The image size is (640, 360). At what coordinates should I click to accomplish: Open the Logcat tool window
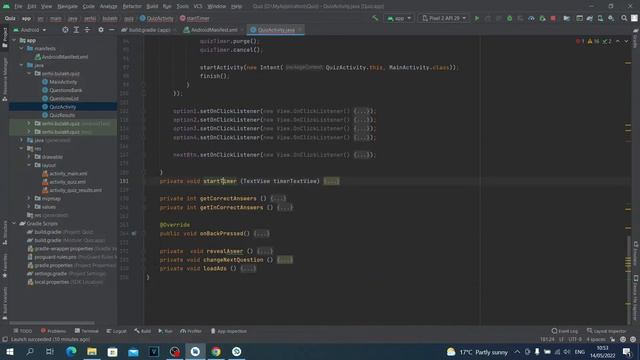coord(116,331)
